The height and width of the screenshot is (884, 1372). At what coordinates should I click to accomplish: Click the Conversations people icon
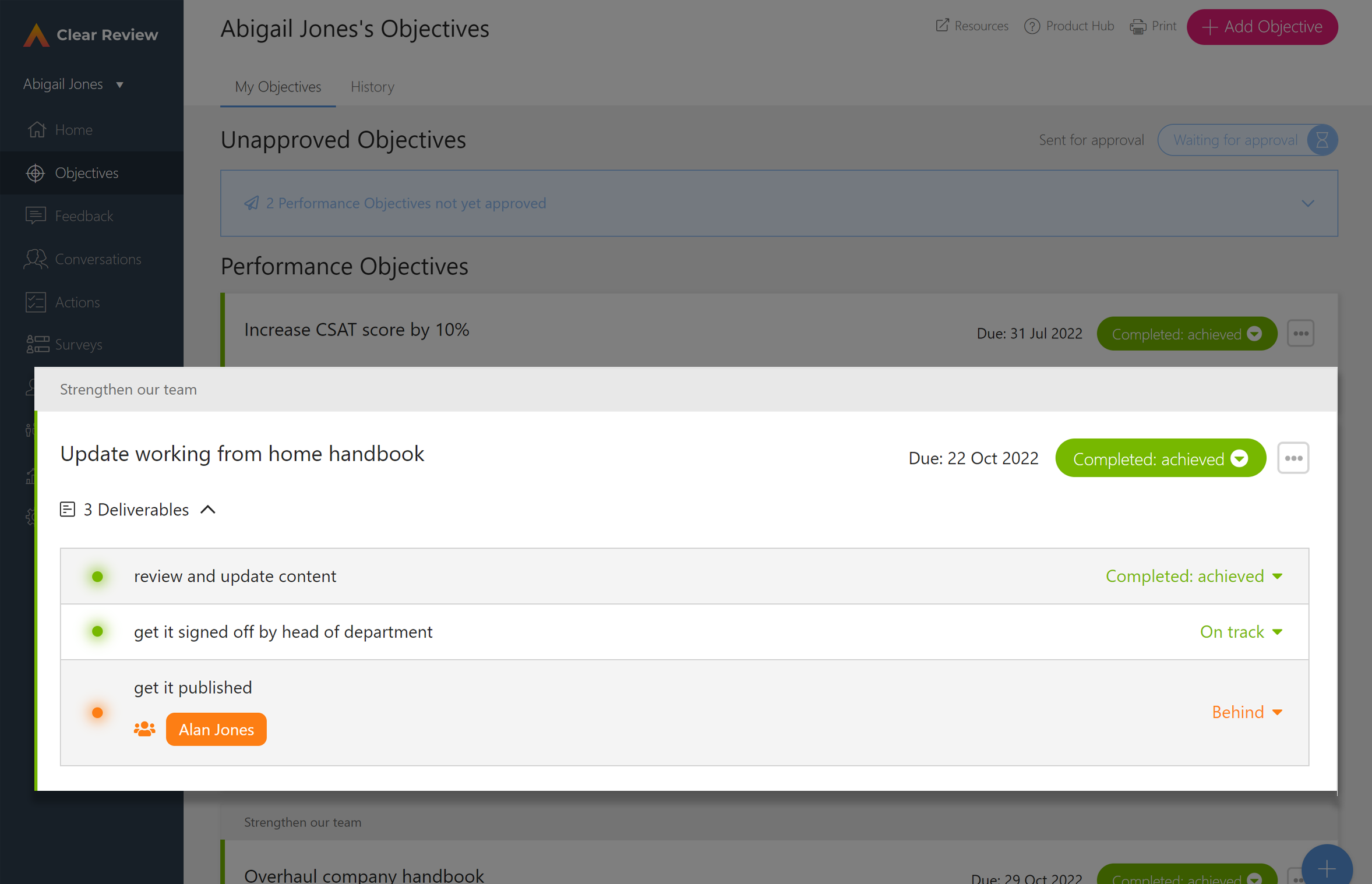(36, 259)
